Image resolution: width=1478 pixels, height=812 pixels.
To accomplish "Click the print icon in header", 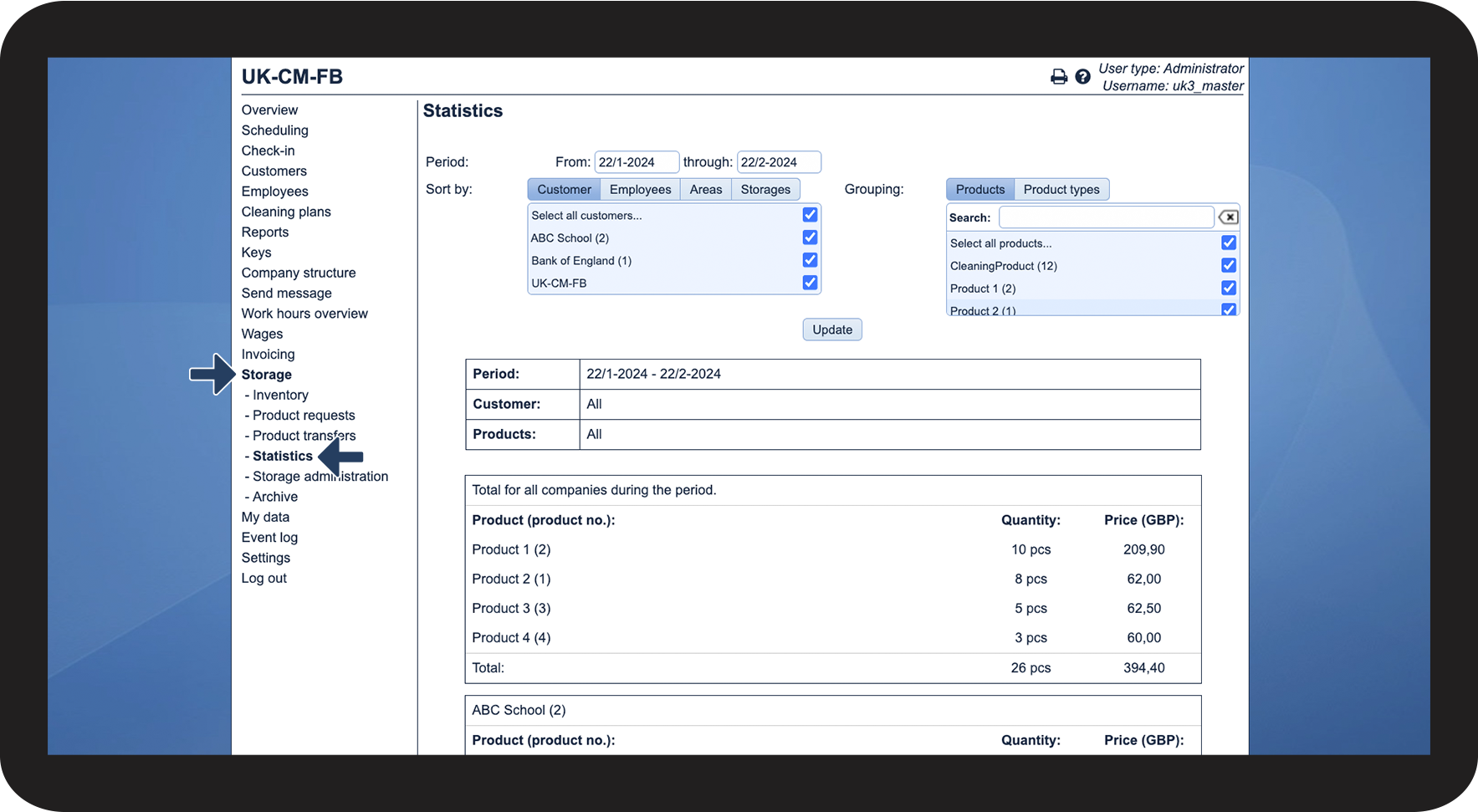I will coord(1058,77).
